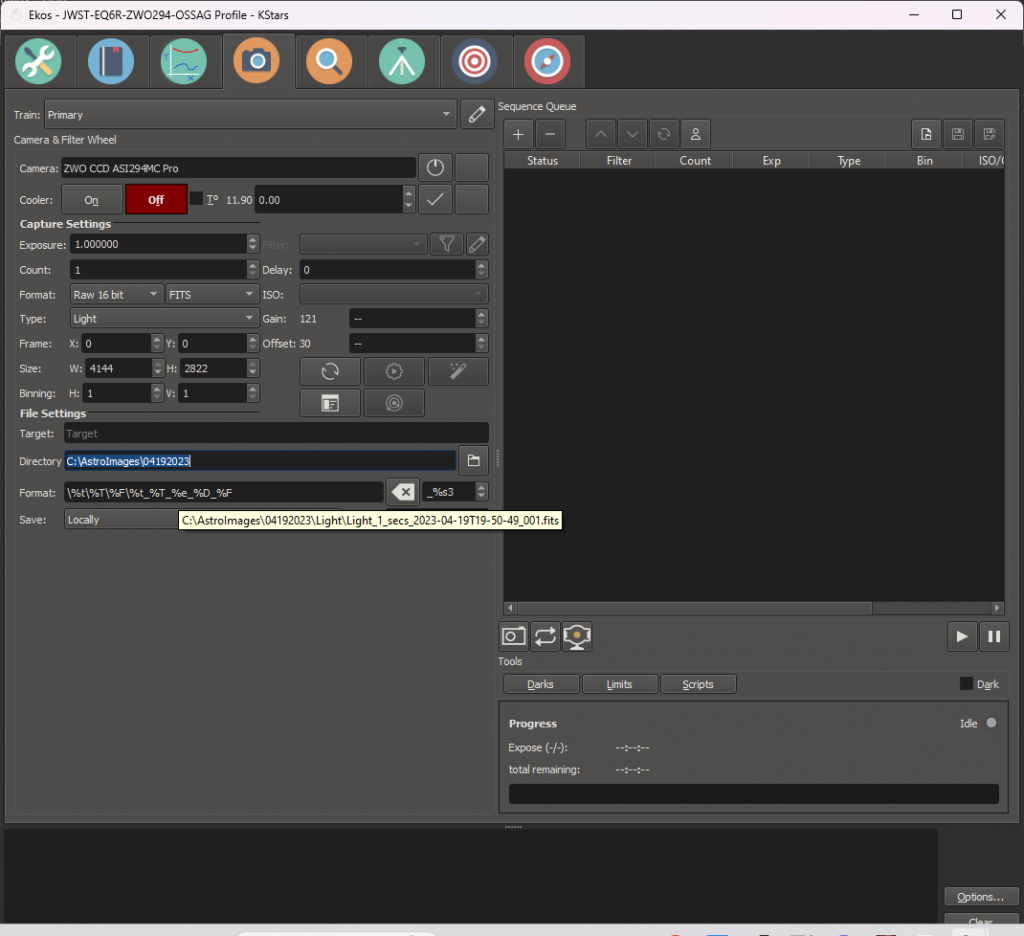Open filter settings funnel icon

pyautogui.click(x=447, y=244)
